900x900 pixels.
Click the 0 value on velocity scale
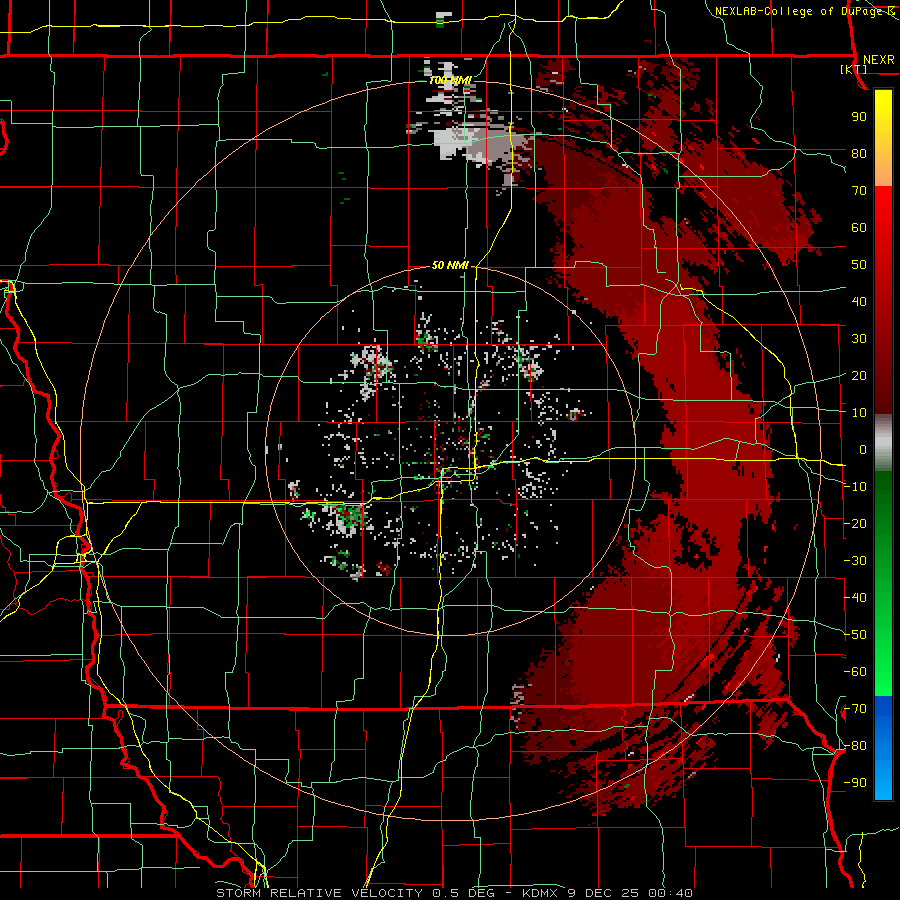point(862,449)
